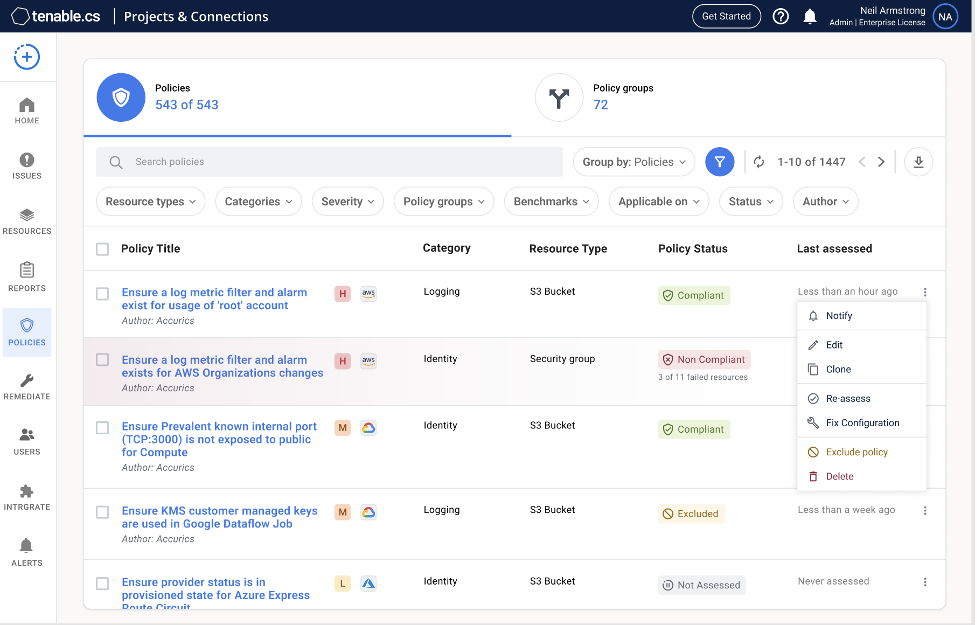Click the Get Started button
Viewport: 977px width, 625px height.
point(726,16)
